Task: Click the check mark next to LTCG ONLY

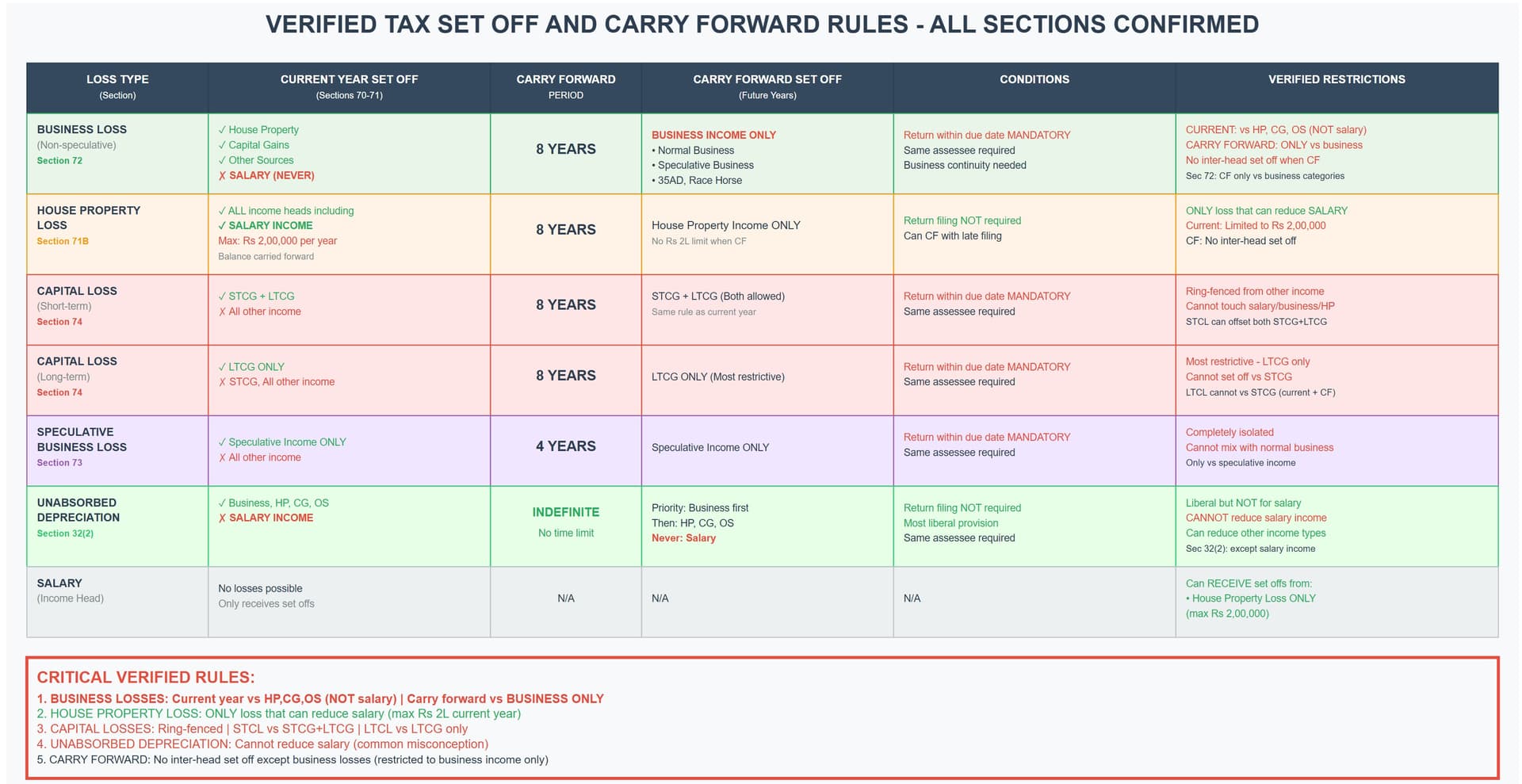Action: pos(222,367)
